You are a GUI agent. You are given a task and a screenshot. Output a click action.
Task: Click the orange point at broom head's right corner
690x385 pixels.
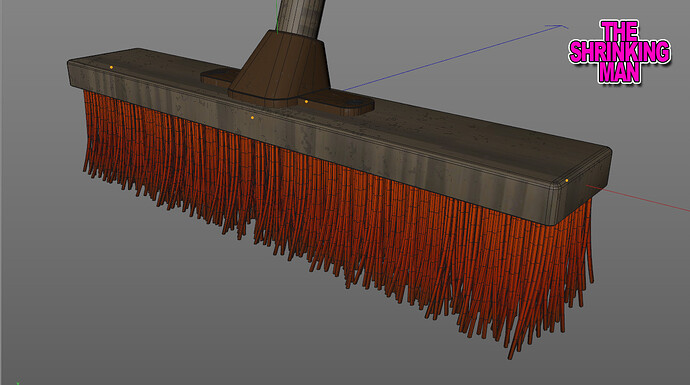point(567,180)
